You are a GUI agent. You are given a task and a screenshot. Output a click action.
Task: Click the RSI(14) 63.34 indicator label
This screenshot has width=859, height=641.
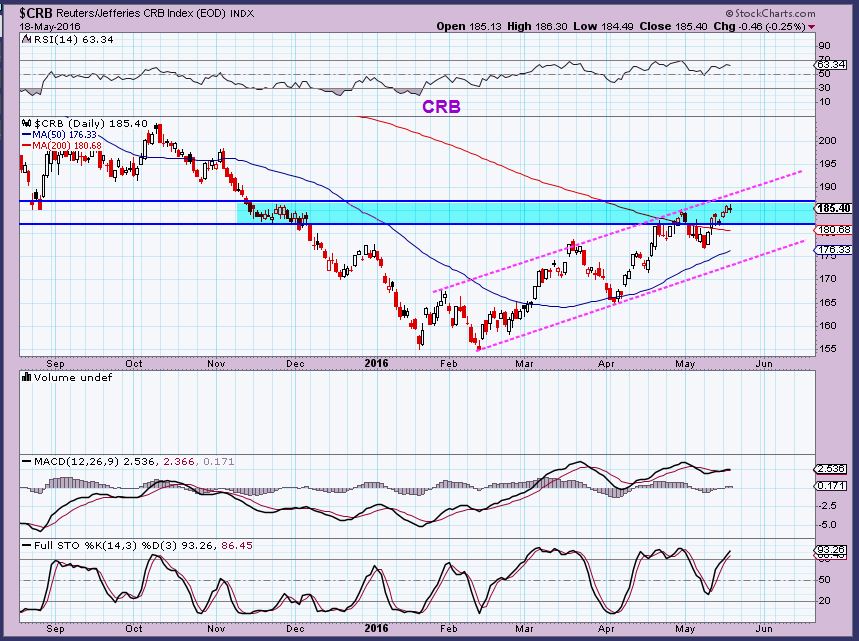pos(73,39)
